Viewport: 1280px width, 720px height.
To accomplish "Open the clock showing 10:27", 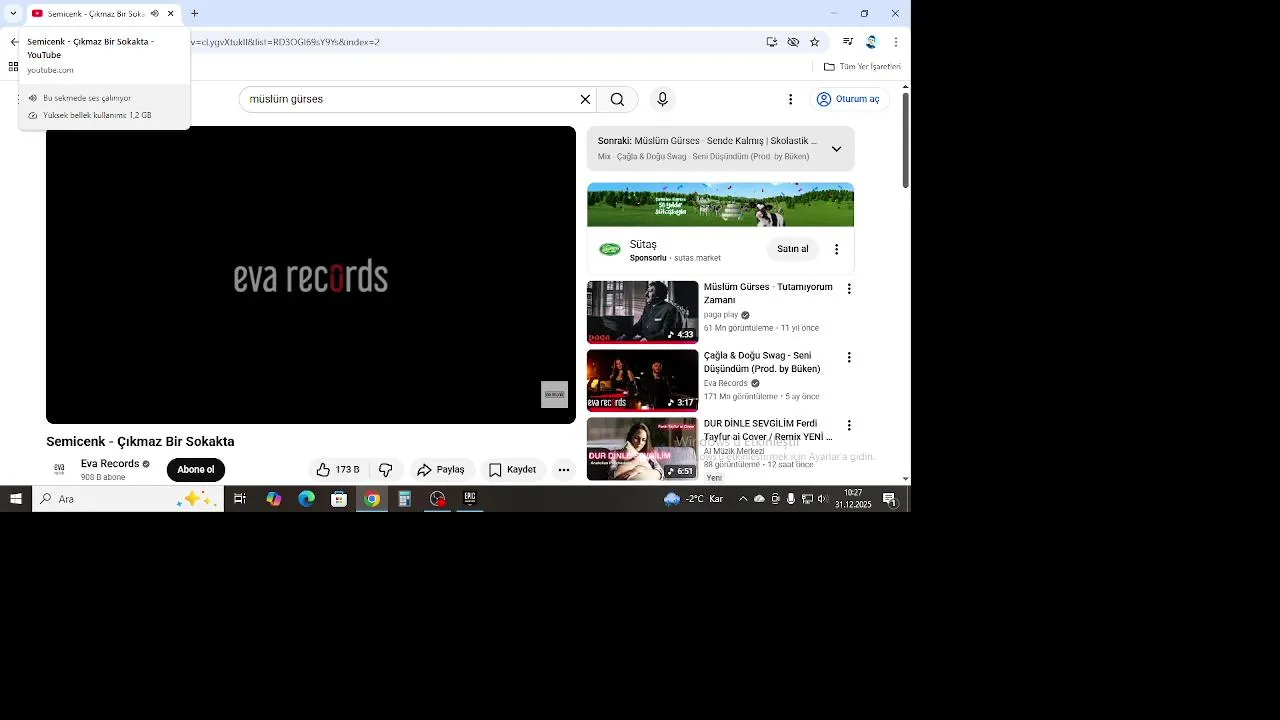I will point(853,499).
